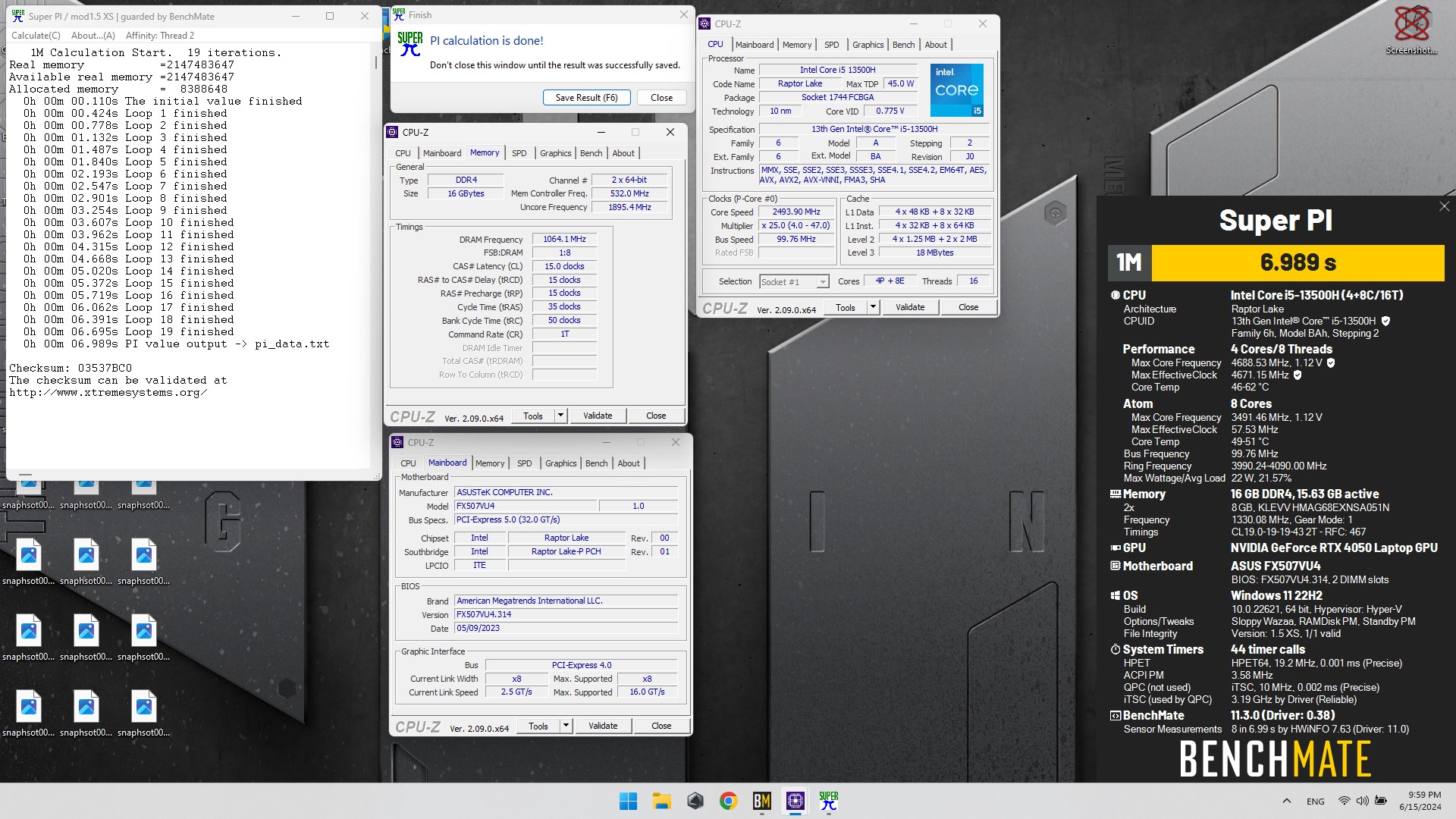The height and width of the screenshot is (819, 1456).
Task: Close the BenchMate Super PI result panel
Action: coord(1444,206)
